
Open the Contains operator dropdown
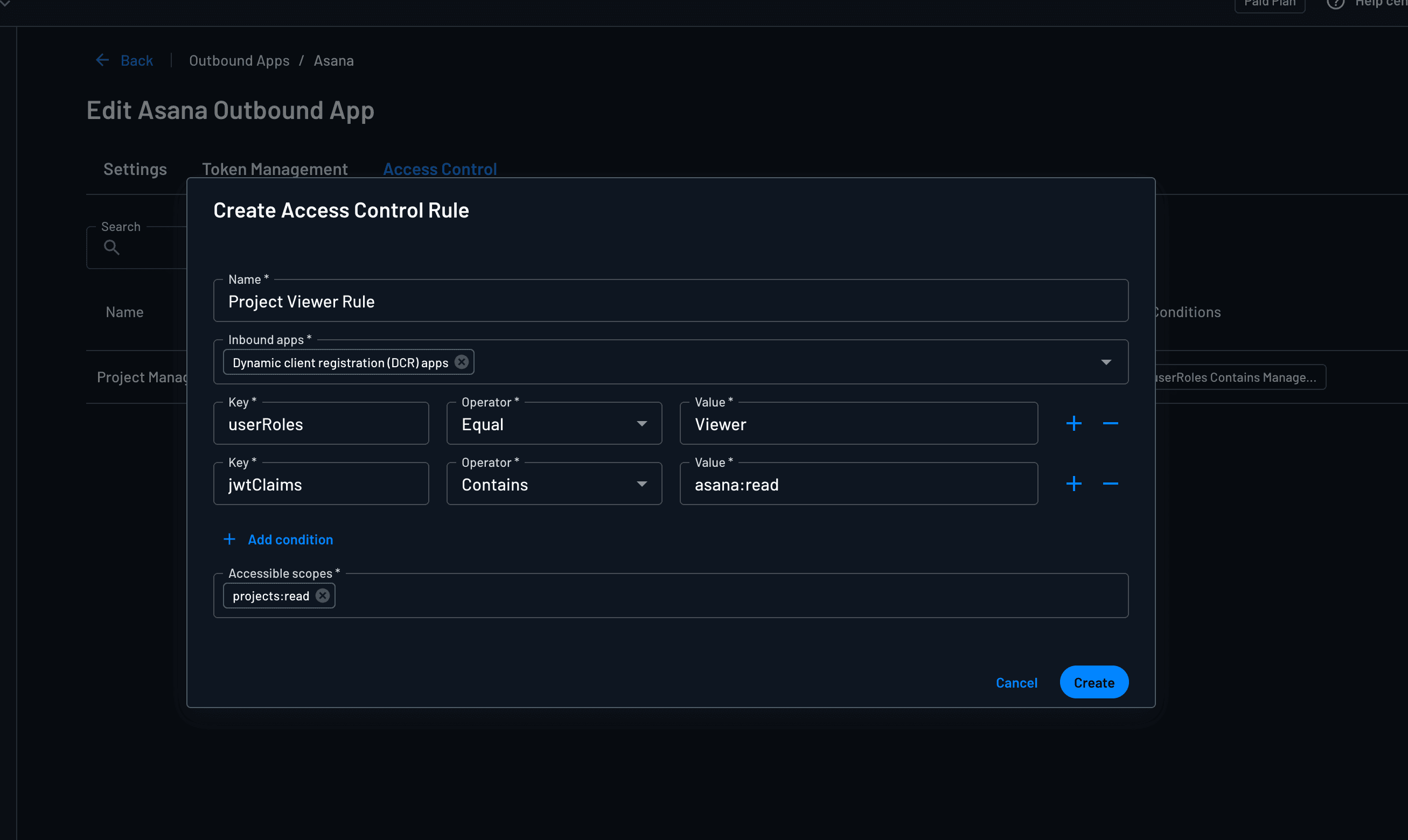coord(554,484)
